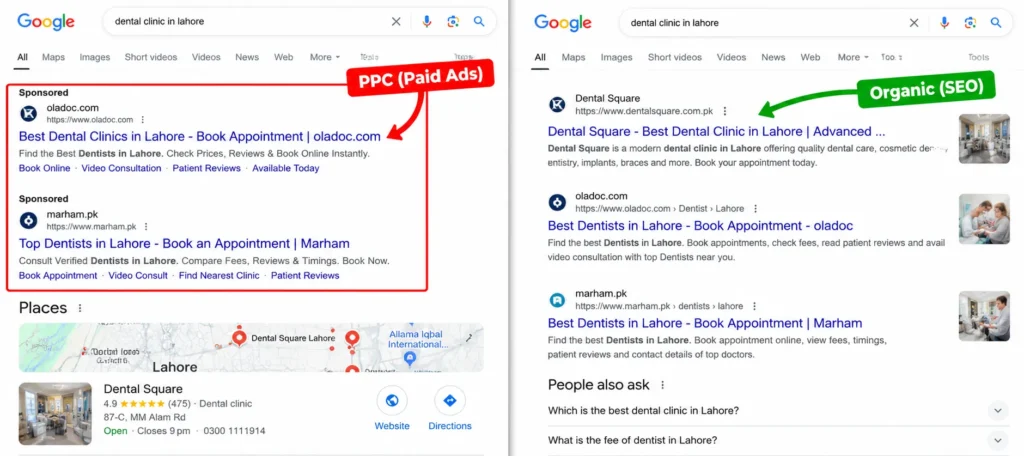This screenshot has height=456, width=1024.
Task: Click marham.pk favicon in sponsored ad
Action: 28,221
